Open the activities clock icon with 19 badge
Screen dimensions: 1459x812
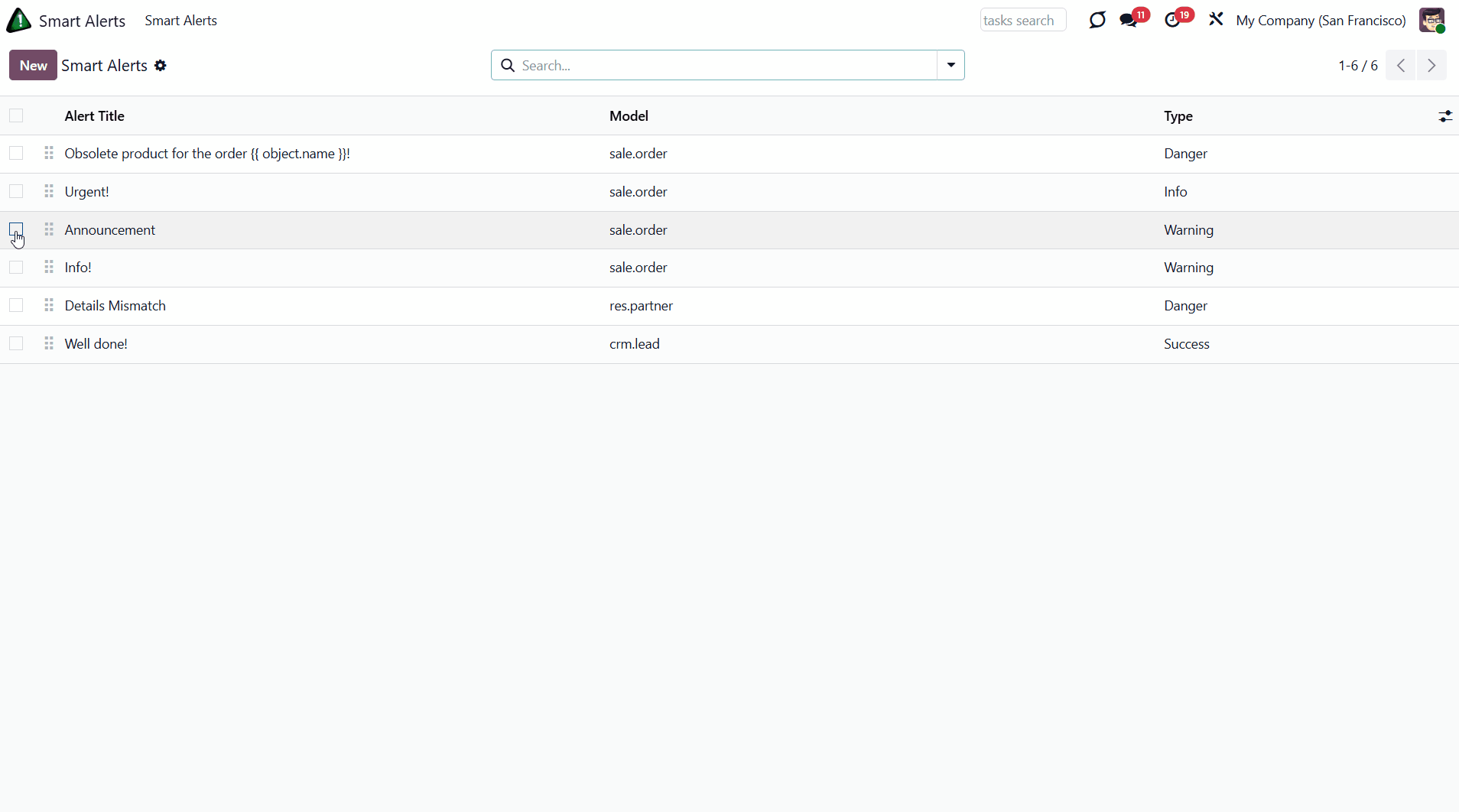(1173, 21)
